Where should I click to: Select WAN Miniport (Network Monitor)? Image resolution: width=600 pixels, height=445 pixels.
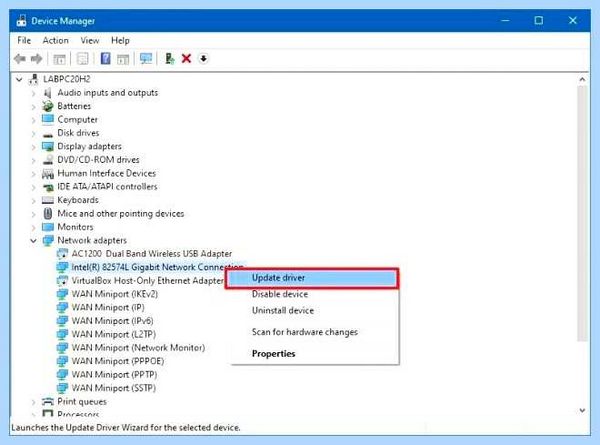pyautogui.click(x=138, y=347)
